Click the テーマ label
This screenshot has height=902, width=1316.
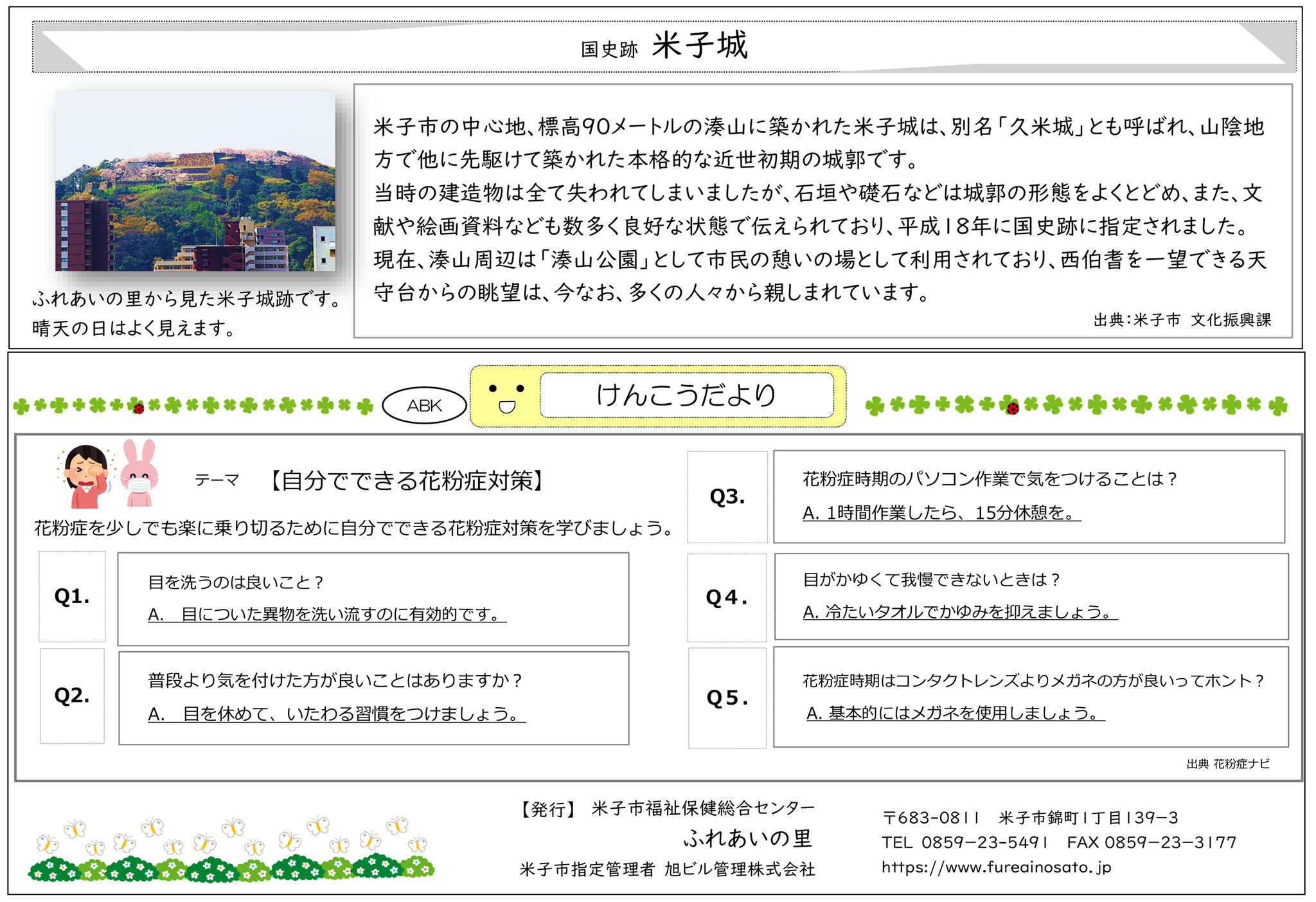(x=217, y=480)
